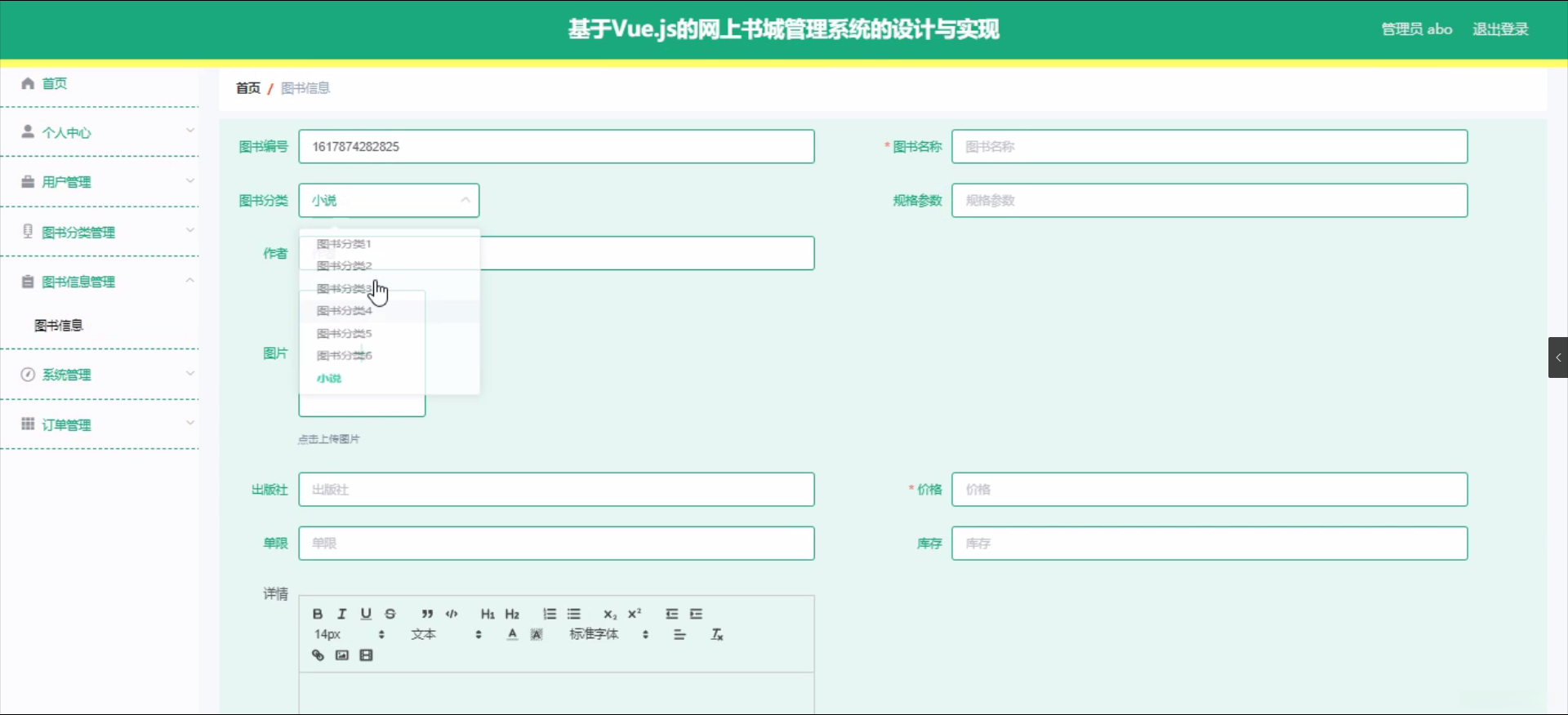Apply bold formatting in the editor toolbar
Viewport: 1568px width, 715px height.
pyautogui.click(x=318, y=614)
